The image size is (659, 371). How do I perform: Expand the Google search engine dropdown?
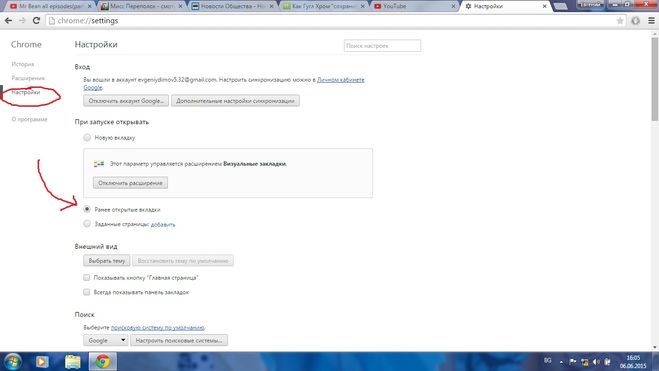click(106, 340)
